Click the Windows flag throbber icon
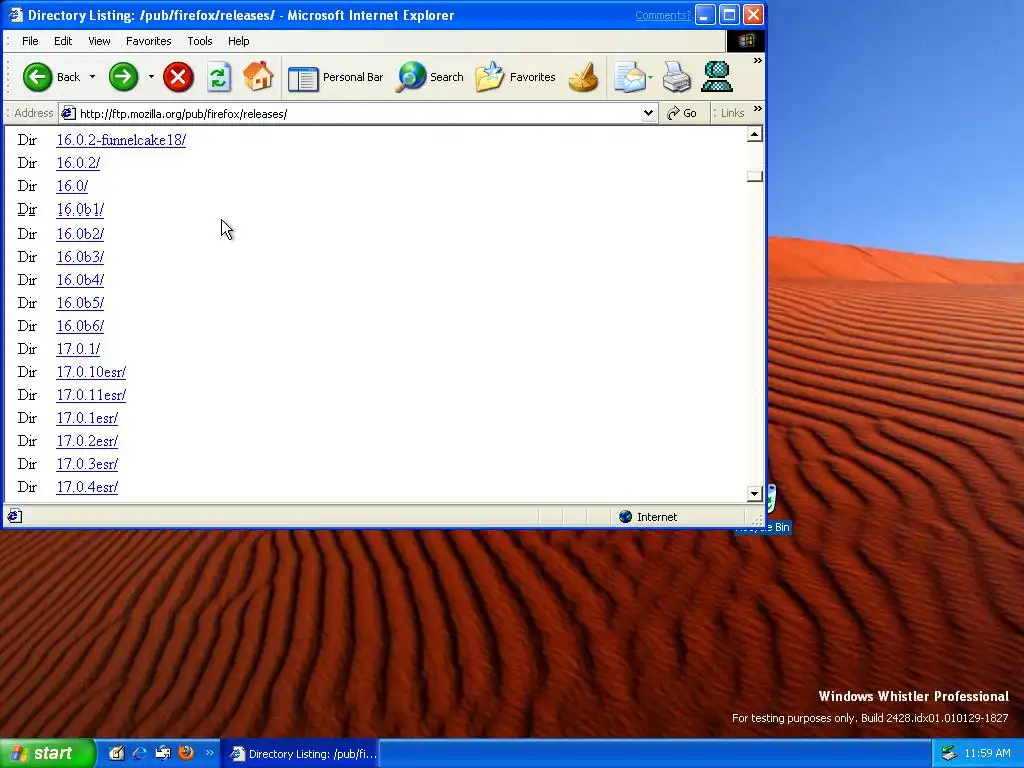 pos(746,41)
